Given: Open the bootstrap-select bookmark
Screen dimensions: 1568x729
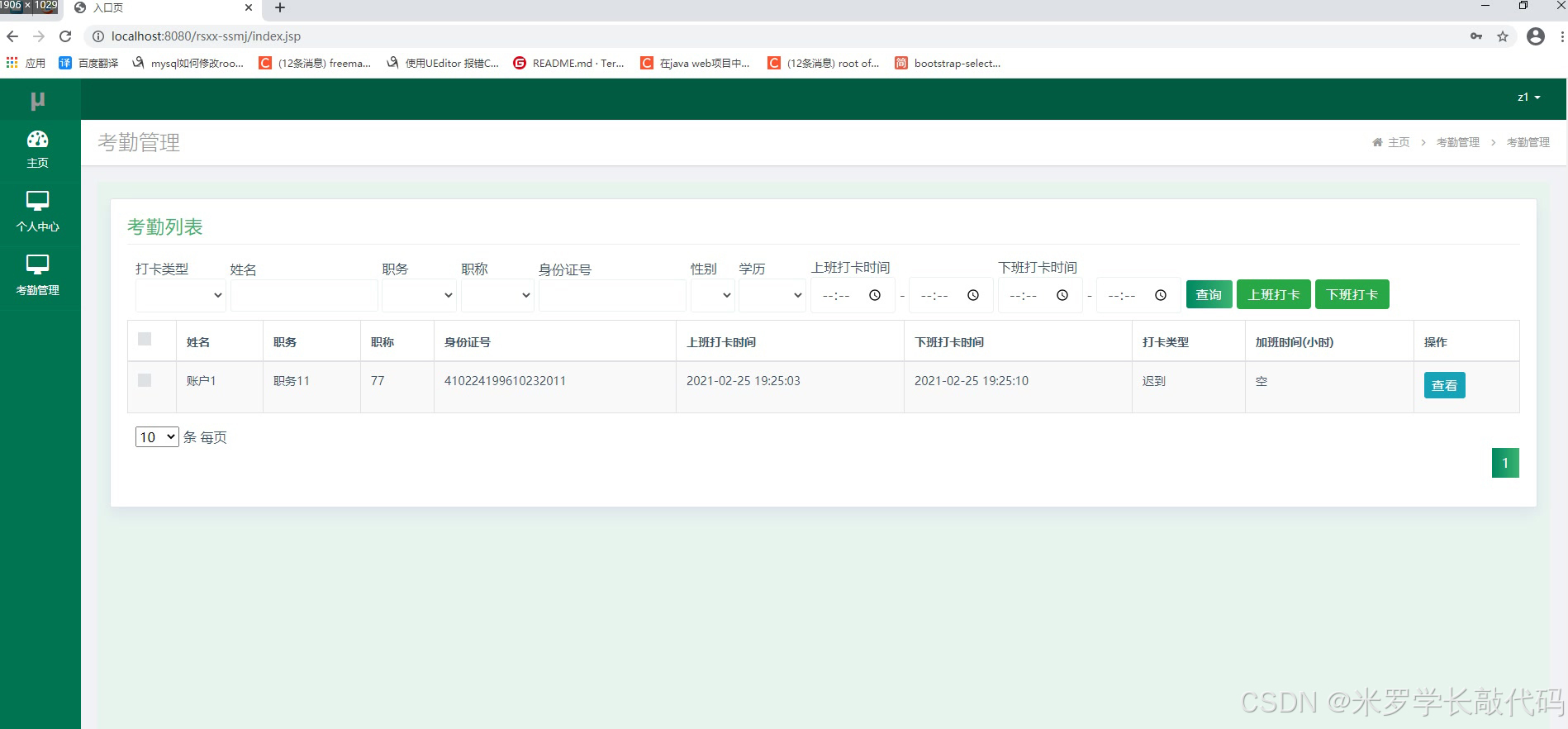Looking at the screenshot, I should point(948,63).
